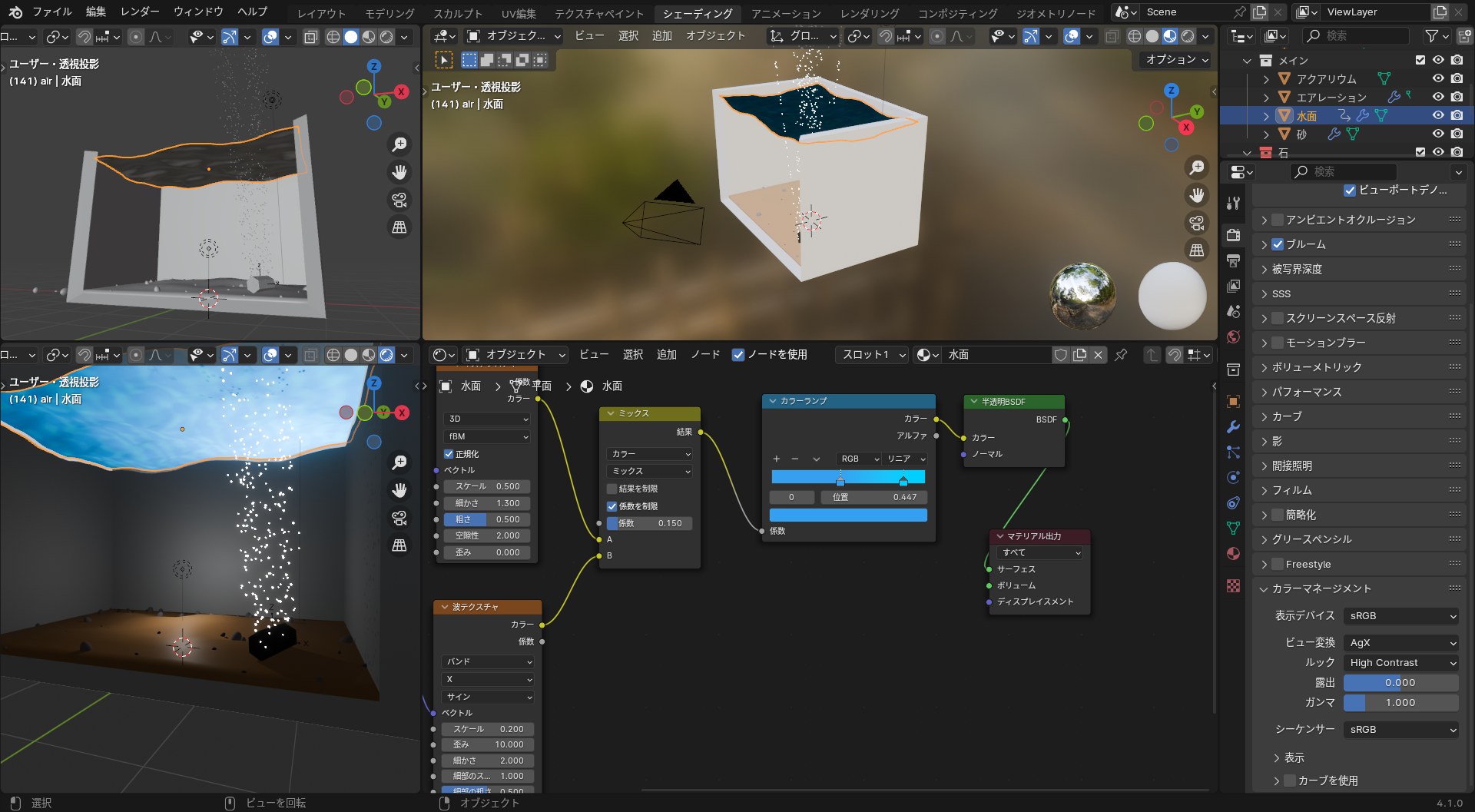Viewport: 1475px width, 812px height.
Task: Open ファイル menu
Action: click(52, 12)
